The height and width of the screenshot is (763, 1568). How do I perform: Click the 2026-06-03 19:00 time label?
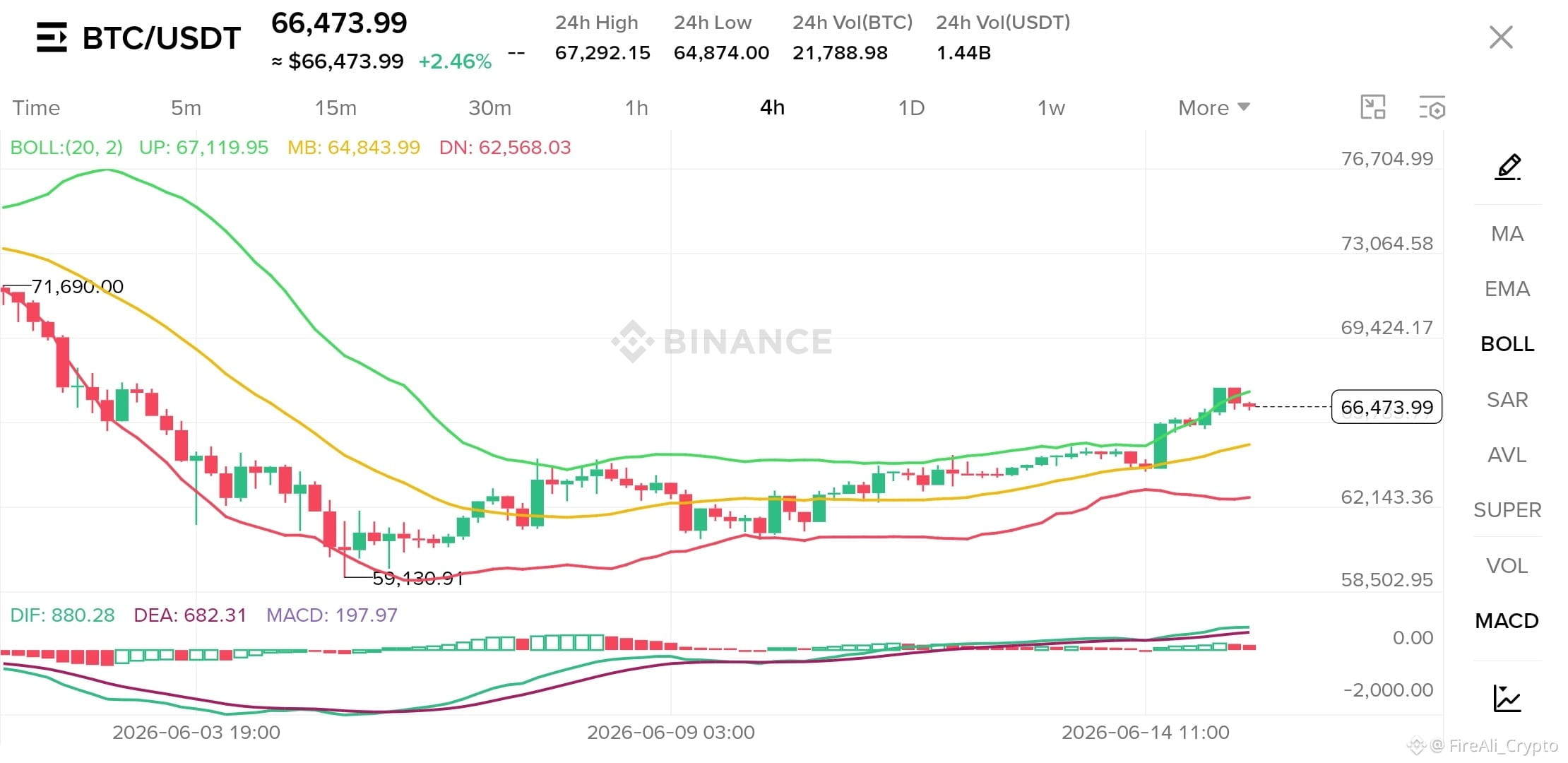click(196, 733)
